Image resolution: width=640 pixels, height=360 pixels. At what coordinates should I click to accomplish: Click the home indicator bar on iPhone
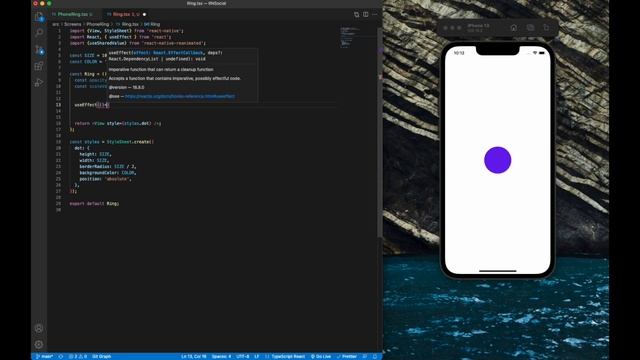point(498,271)
